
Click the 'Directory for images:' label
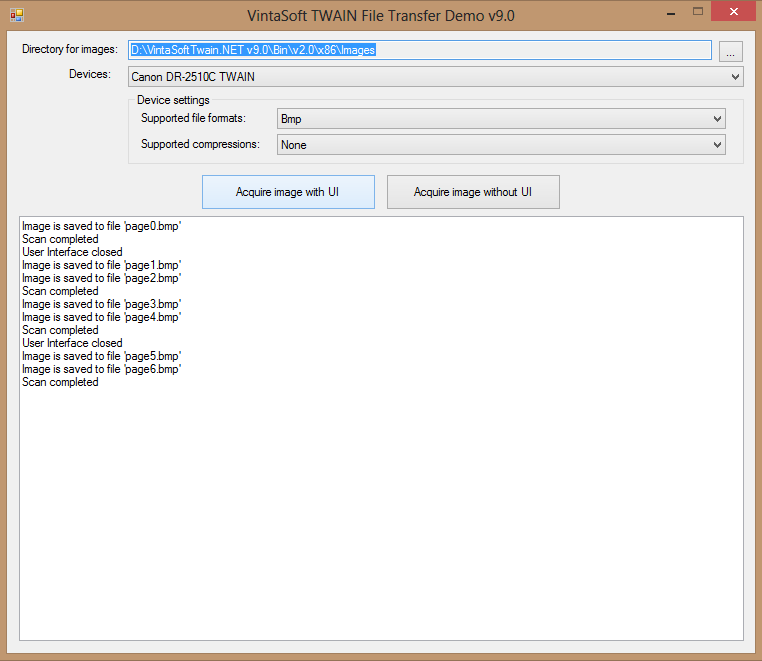[x=70, y=49]
